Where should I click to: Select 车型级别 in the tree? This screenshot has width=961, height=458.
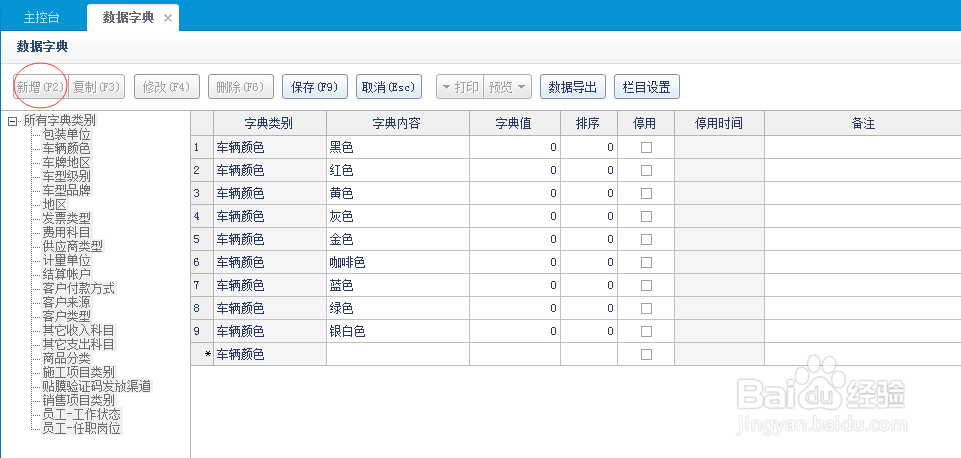(x=66, y=176)
